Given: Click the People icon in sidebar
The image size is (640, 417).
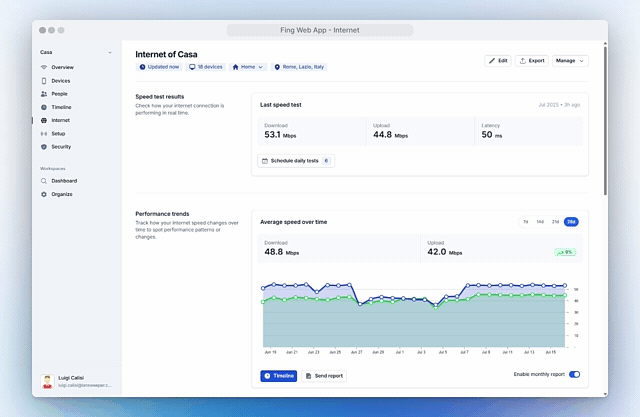Looking at the screenshot, I should pos(44,94).
